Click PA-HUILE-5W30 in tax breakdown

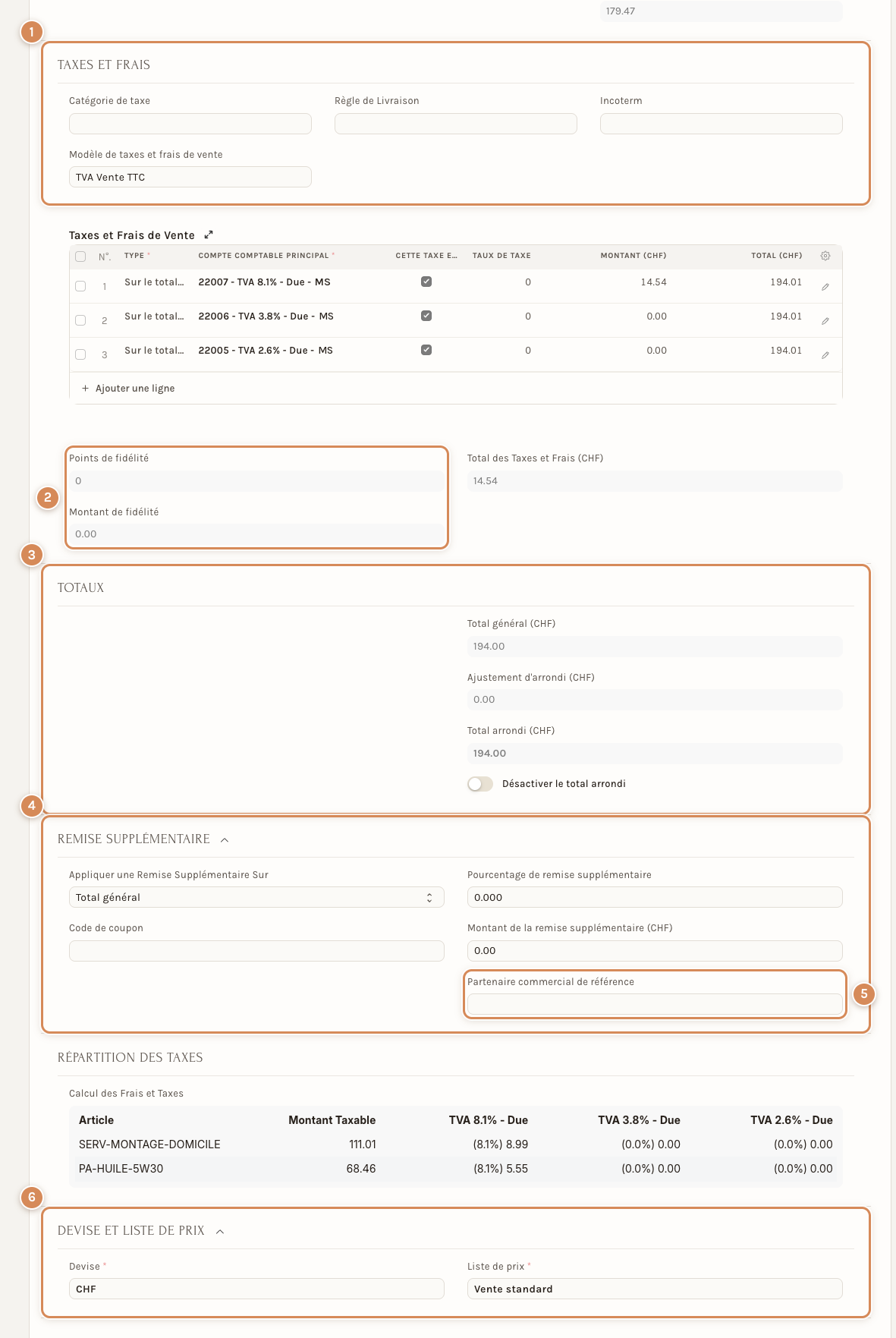[121, 1169]
